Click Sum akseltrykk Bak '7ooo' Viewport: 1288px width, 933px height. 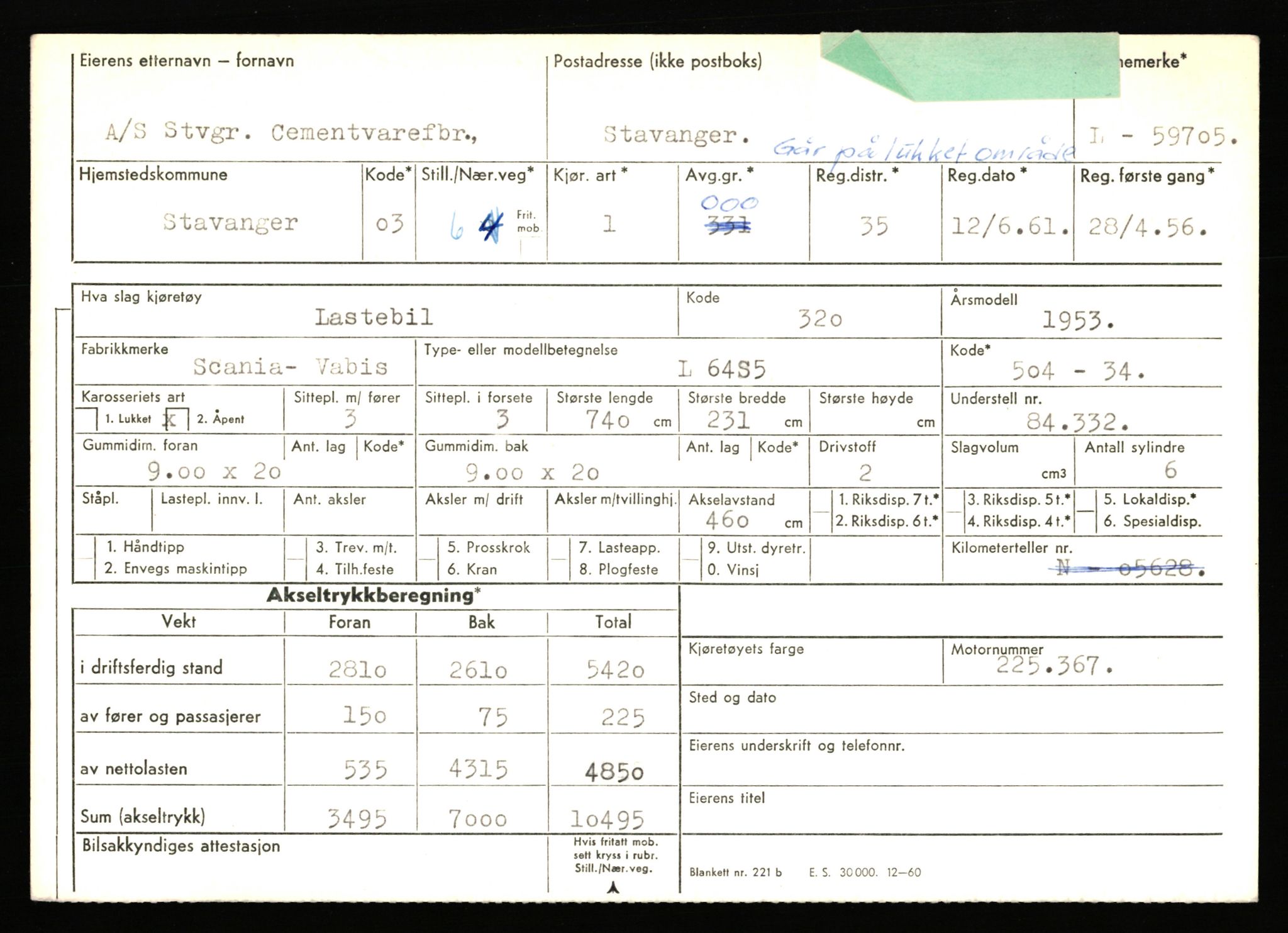click(x=477, y=818)
